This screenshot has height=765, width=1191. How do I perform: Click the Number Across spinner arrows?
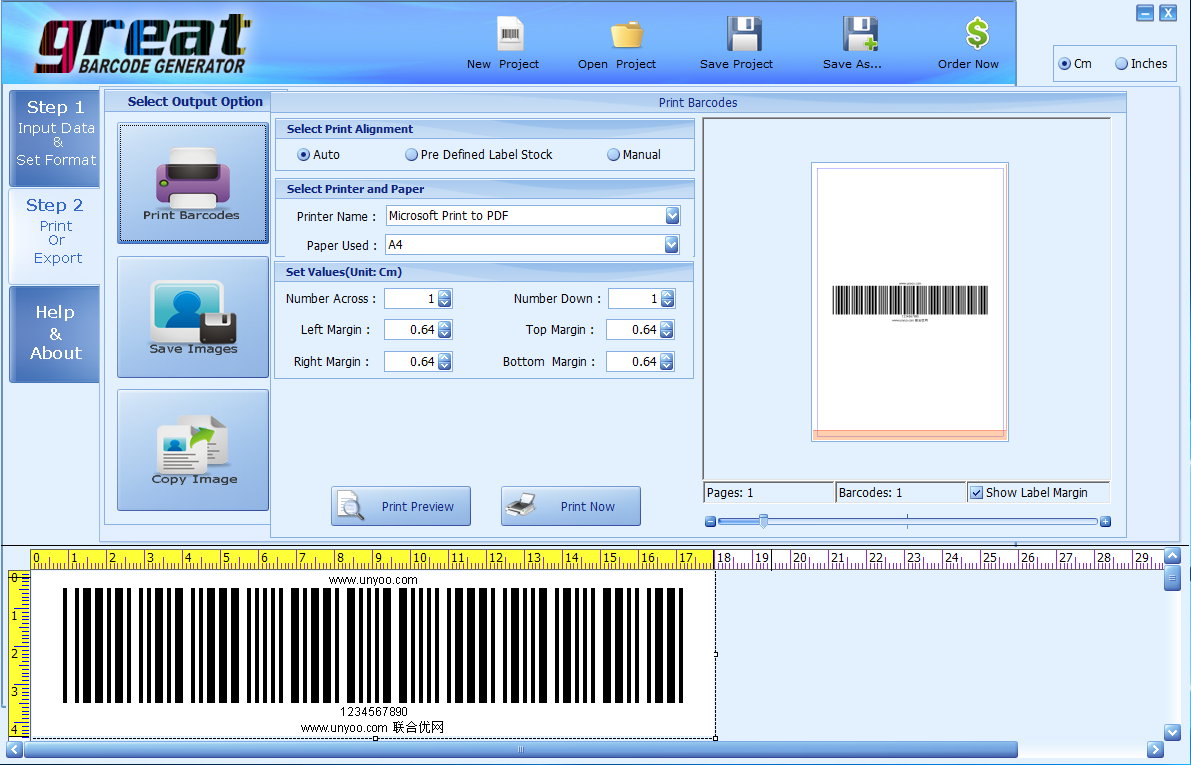pyautogui.click(x=445, y=299)
